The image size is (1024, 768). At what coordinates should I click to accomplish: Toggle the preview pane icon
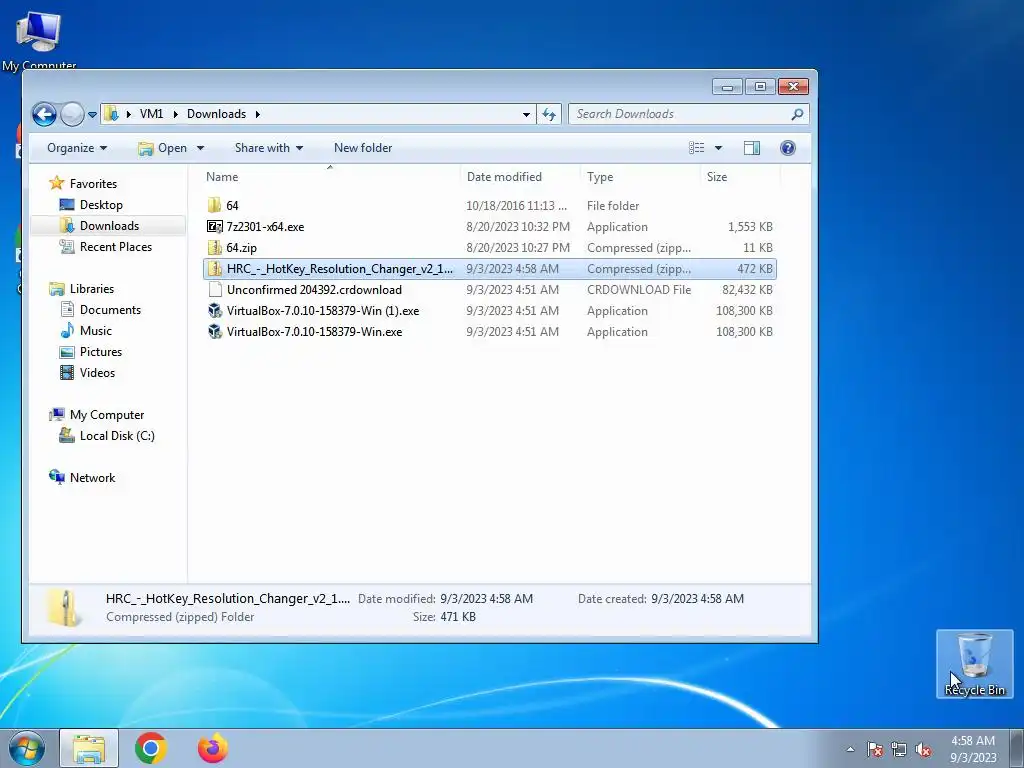click(x=752, y=148)
